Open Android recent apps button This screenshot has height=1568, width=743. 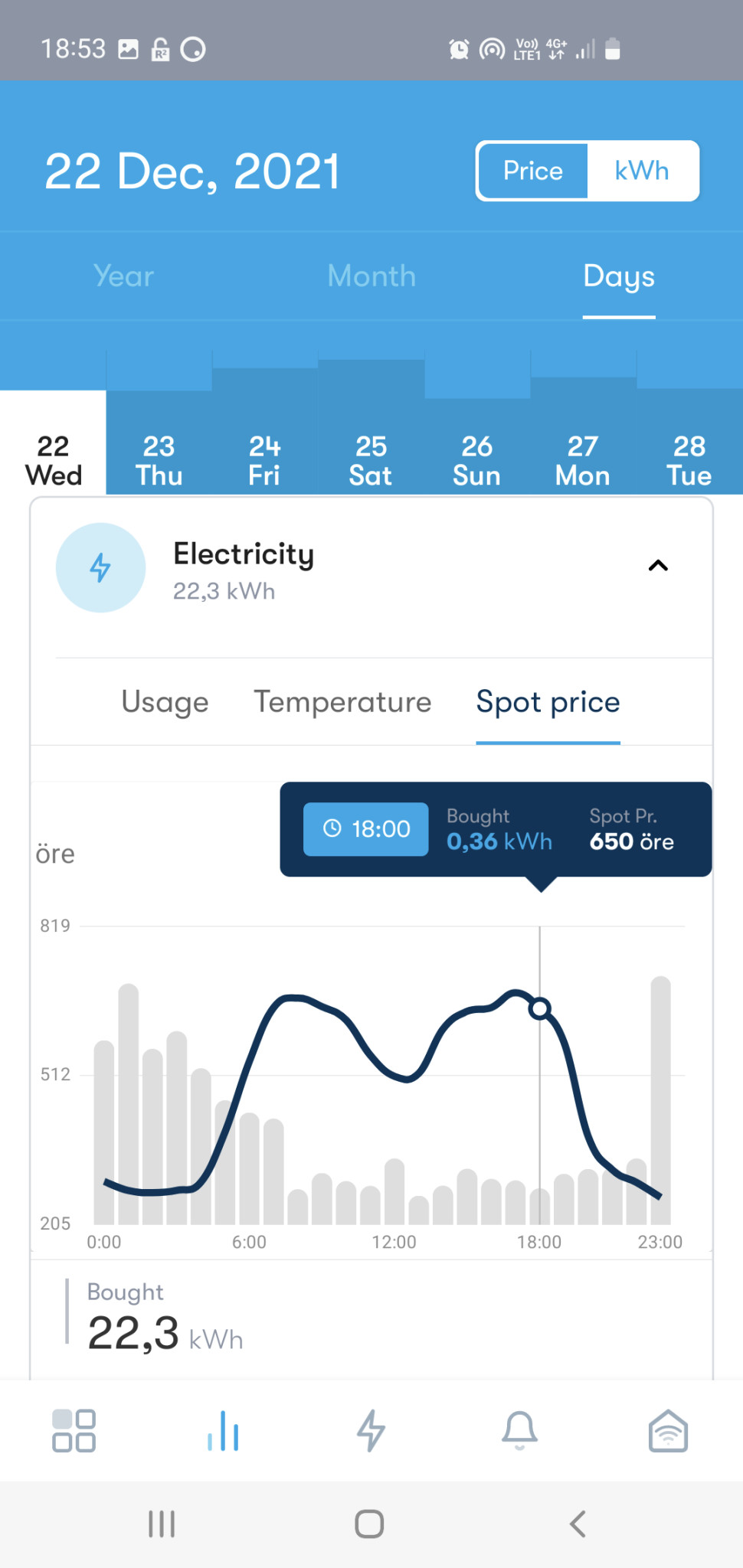pos(162,1524)
